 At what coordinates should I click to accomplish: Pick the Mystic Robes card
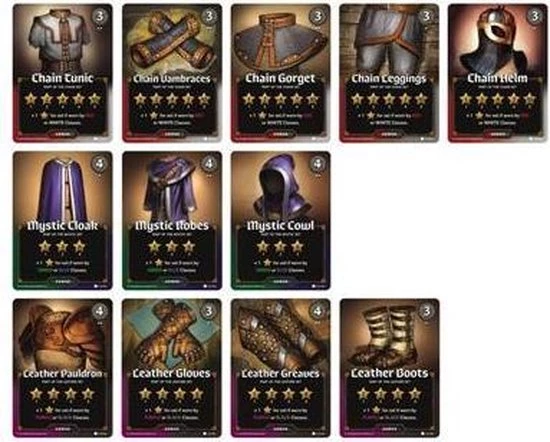click(x=172, y=221)
